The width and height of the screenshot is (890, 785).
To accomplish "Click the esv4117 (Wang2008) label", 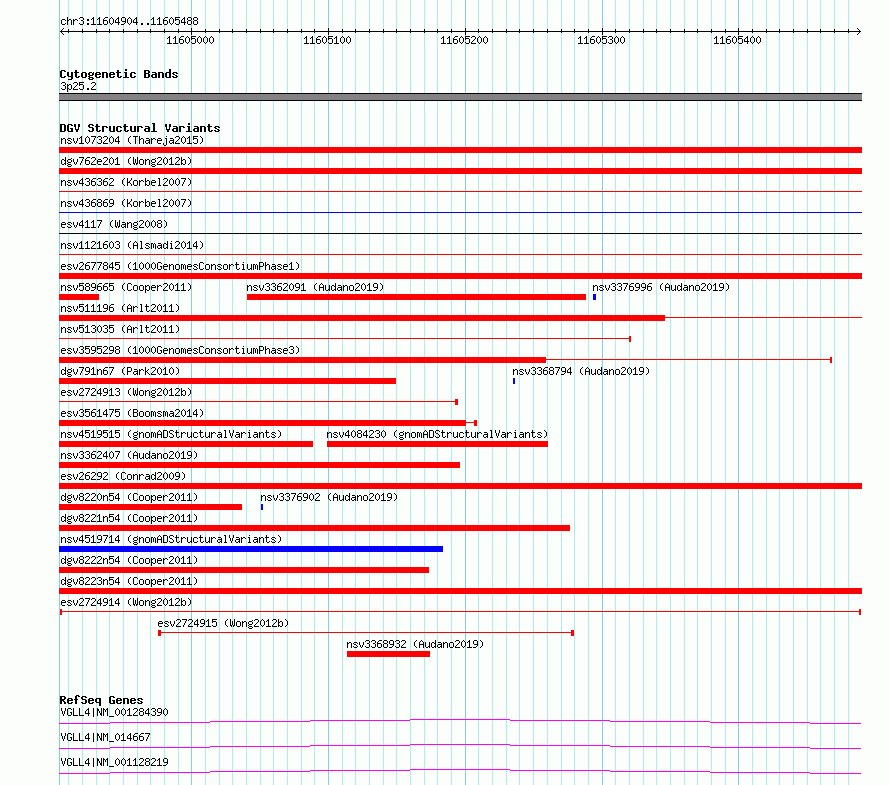I will coord(114,224).
